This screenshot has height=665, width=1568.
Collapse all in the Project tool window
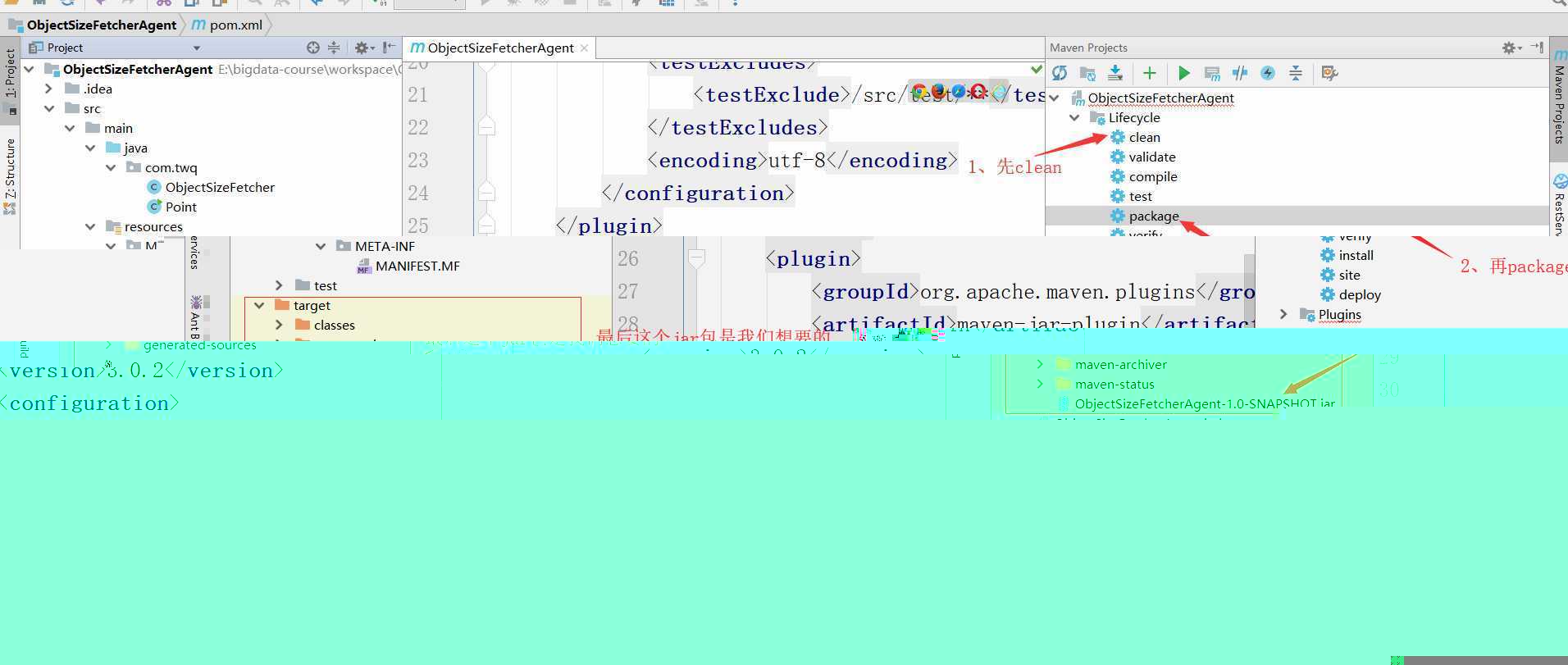(x=334, y=48)
